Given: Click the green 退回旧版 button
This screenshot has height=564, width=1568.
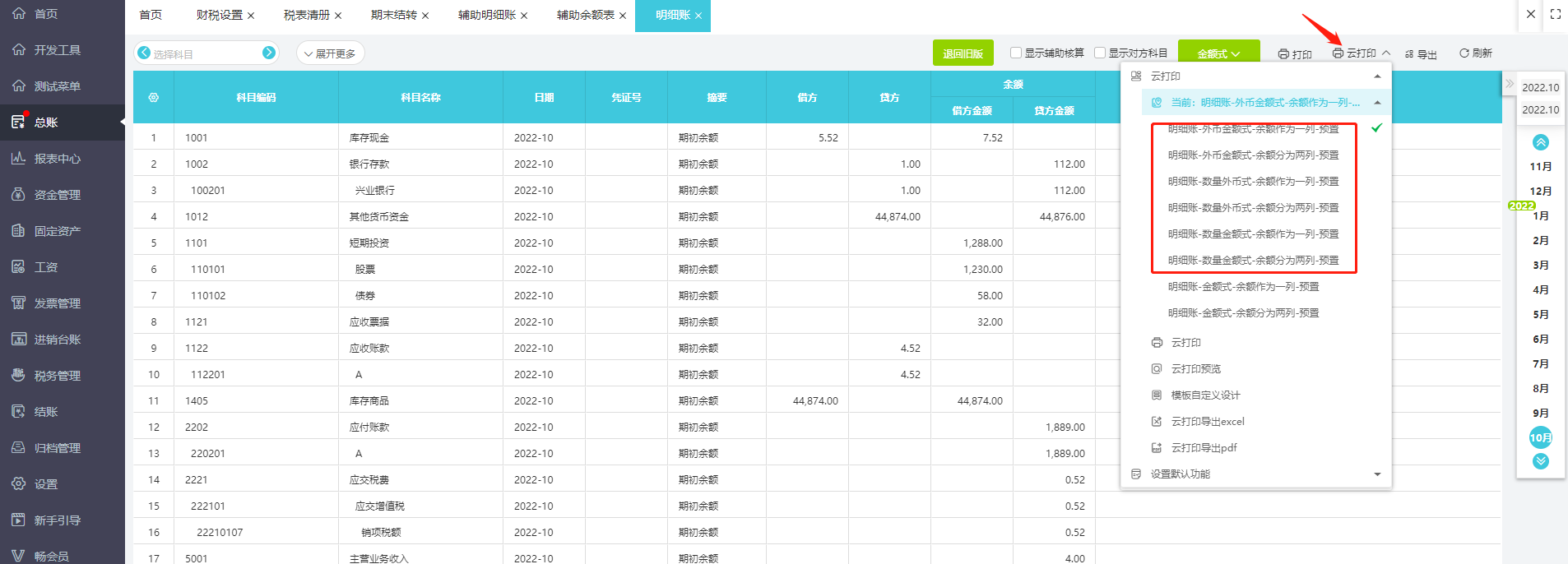Looking at the screenshot, I should 963,53.
